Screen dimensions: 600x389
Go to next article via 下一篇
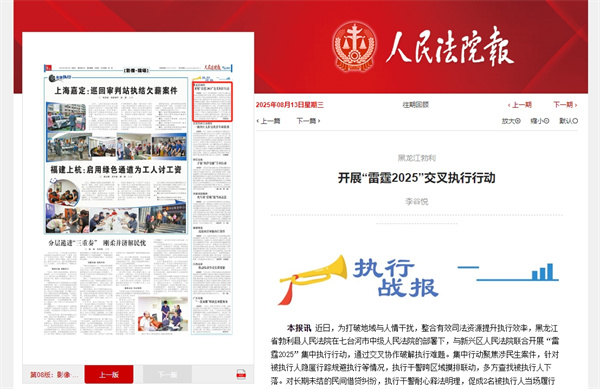point(308,121)
